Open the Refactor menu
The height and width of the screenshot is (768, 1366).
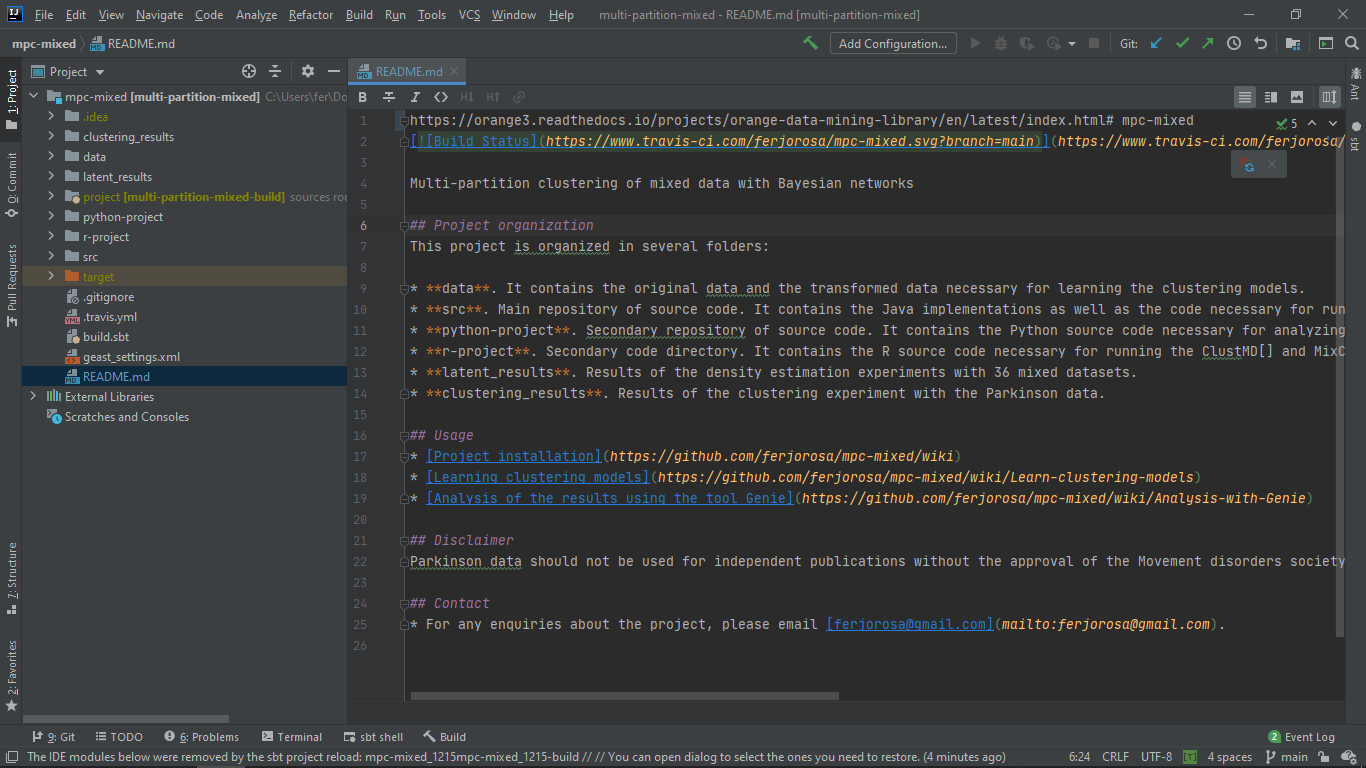[311, 15]
